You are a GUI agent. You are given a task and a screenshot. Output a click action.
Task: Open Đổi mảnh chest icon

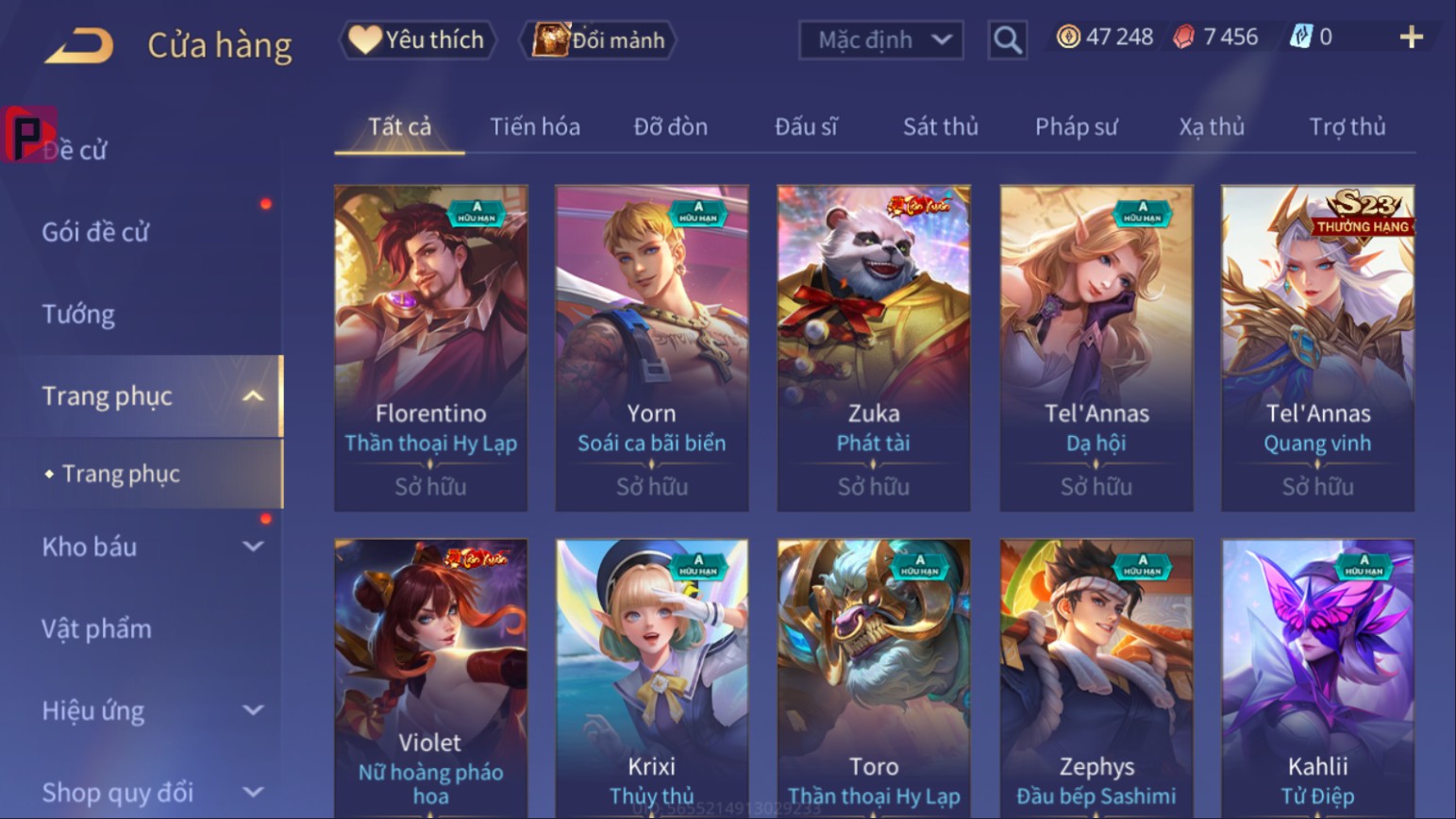click(598, 40)
